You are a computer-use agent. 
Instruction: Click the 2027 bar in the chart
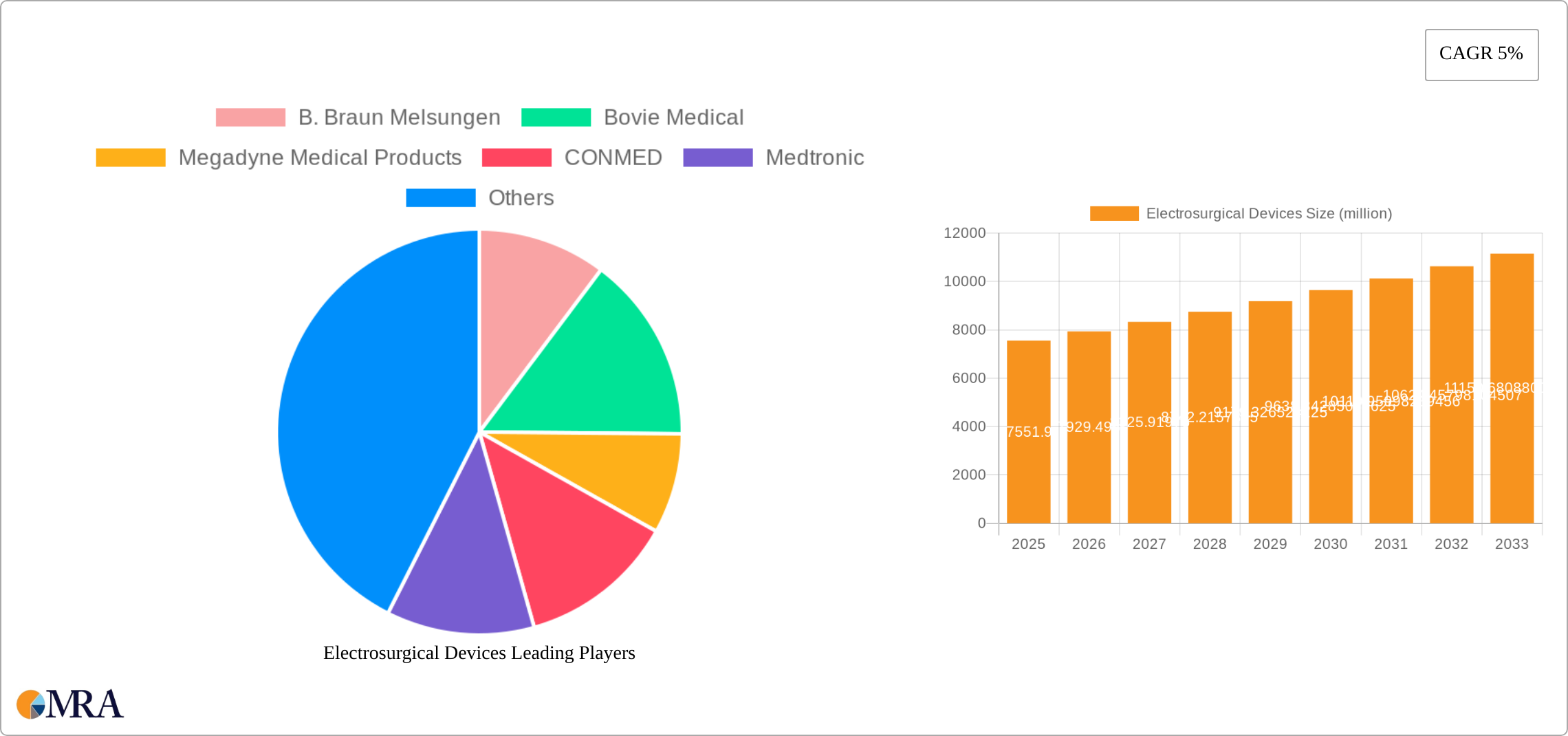[x=1149, y=422]
